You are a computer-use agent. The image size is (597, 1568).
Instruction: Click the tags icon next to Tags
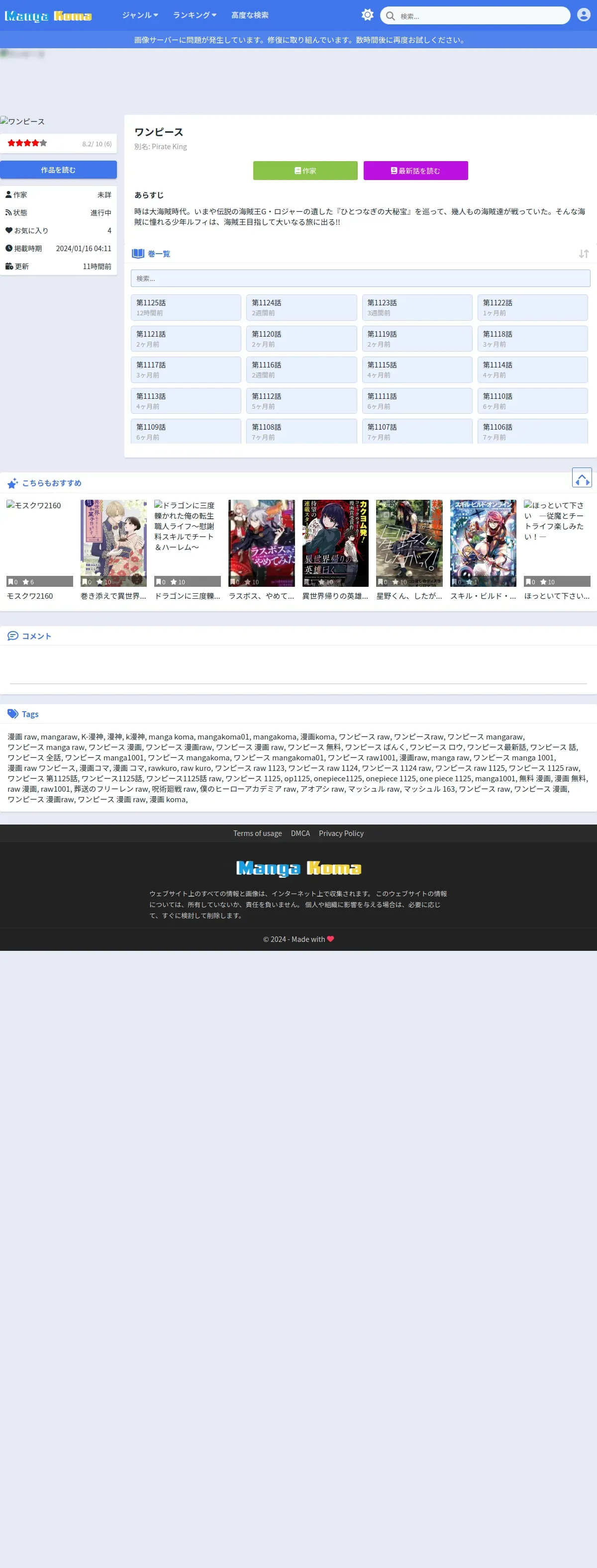pyautogui.click(x=13, y=714)
